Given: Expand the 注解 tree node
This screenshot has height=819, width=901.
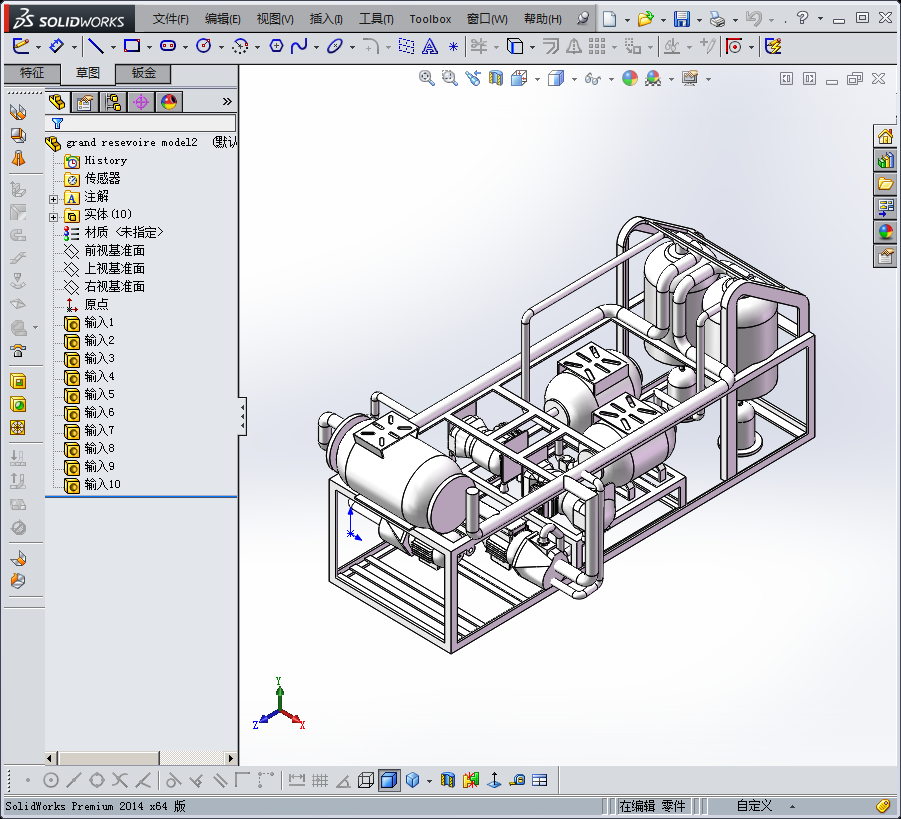Looking at the screenshot, I should tap(54, 198).
